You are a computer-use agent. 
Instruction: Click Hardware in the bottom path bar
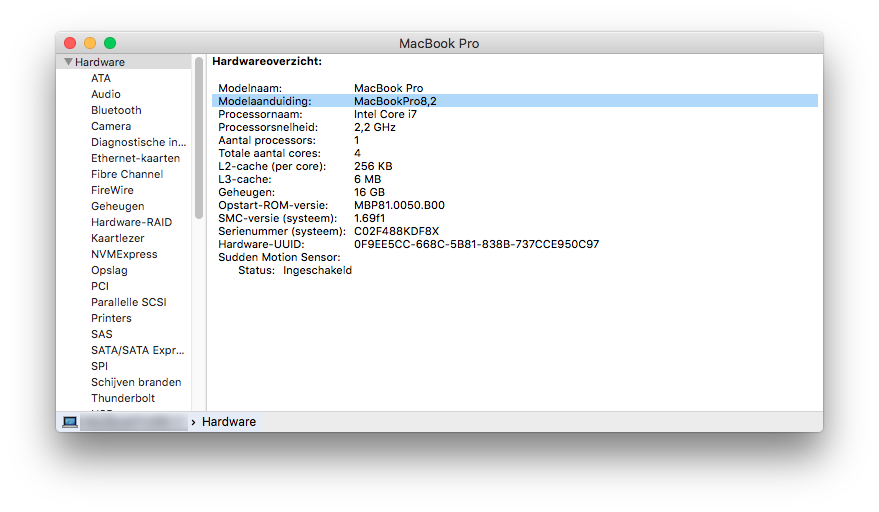[x=229, y=422]
